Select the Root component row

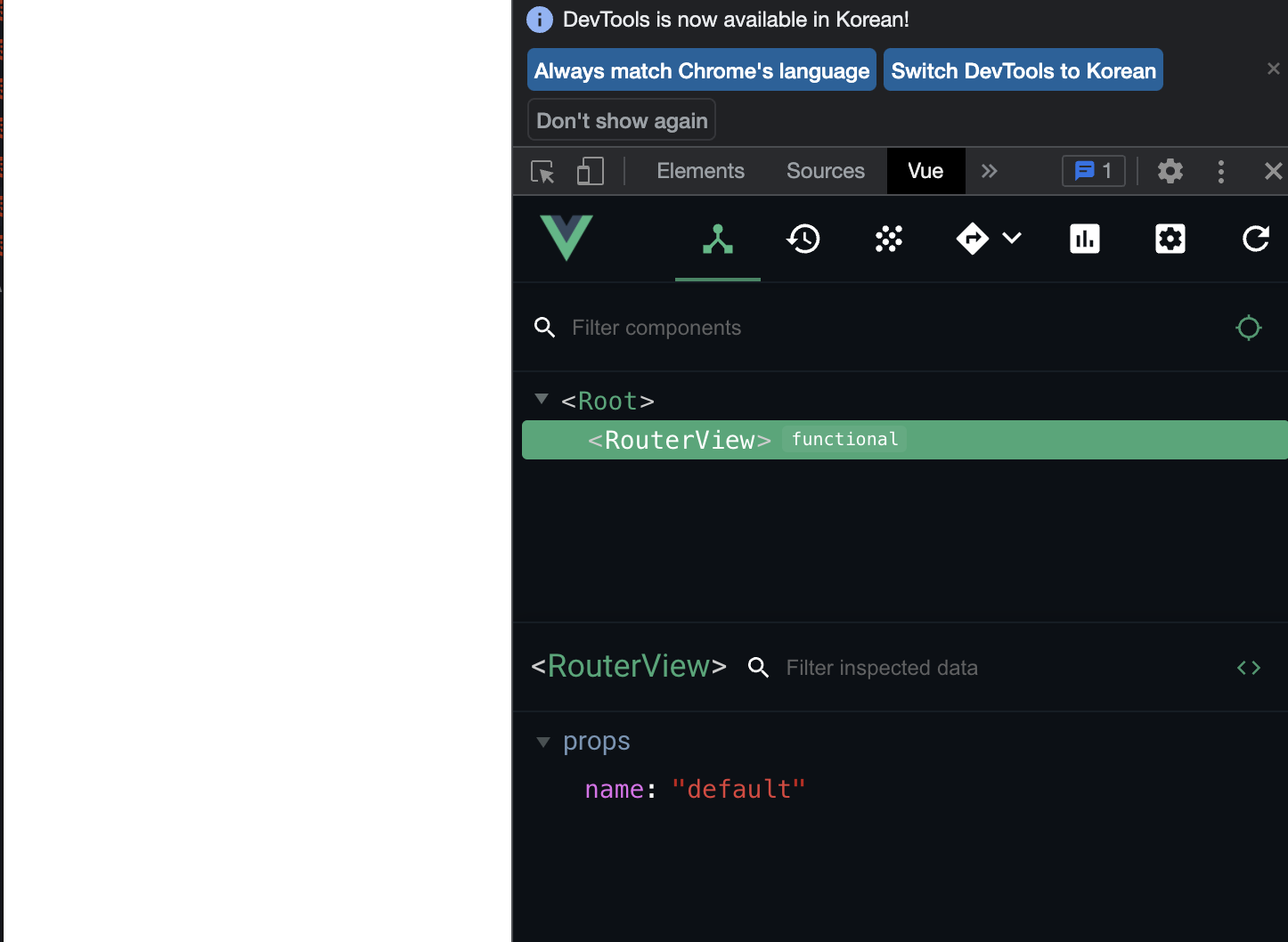(905, 401)
